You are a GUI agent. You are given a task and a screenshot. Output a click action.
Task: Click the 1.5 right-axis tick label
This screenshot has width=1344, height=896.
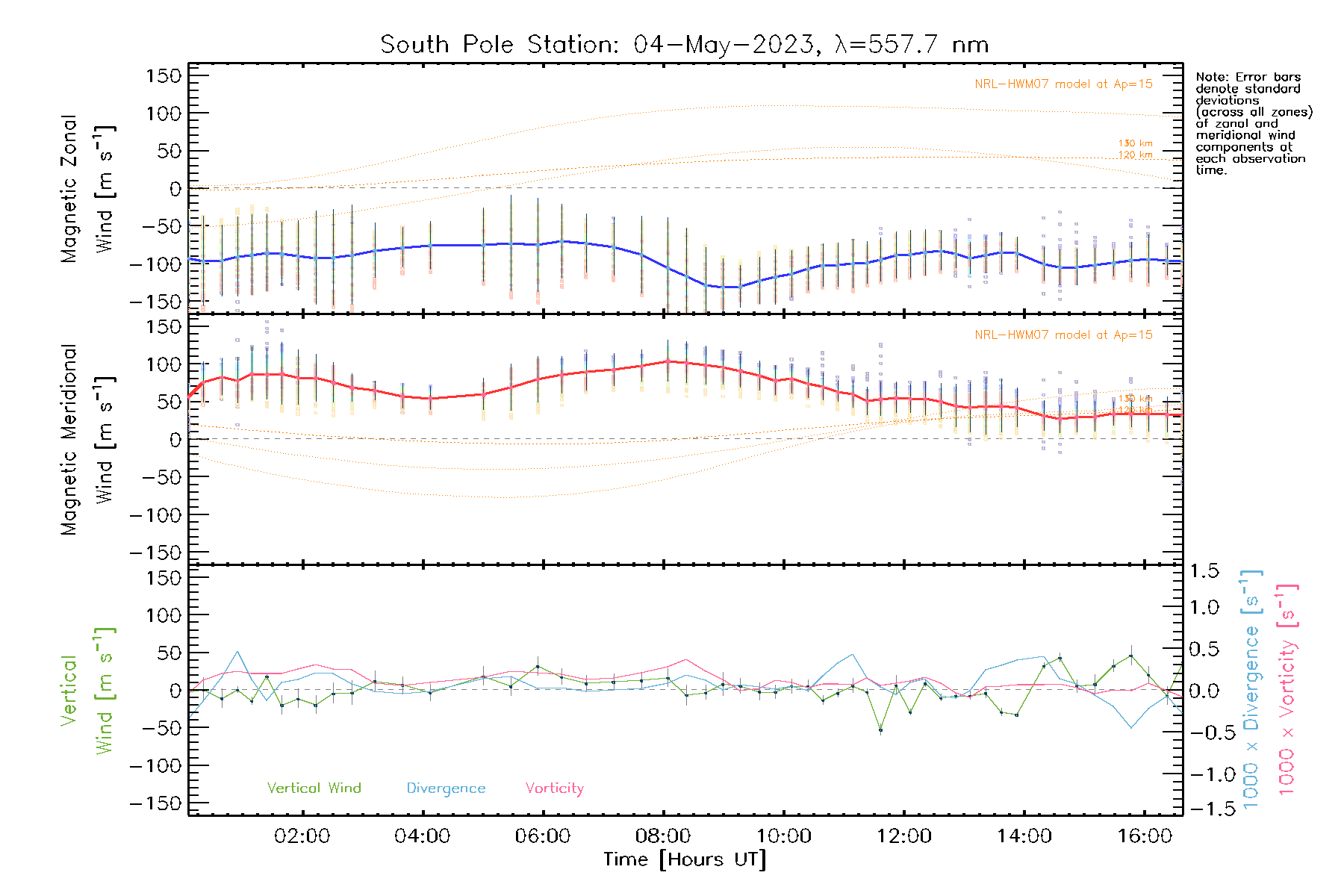[1204, 571]
